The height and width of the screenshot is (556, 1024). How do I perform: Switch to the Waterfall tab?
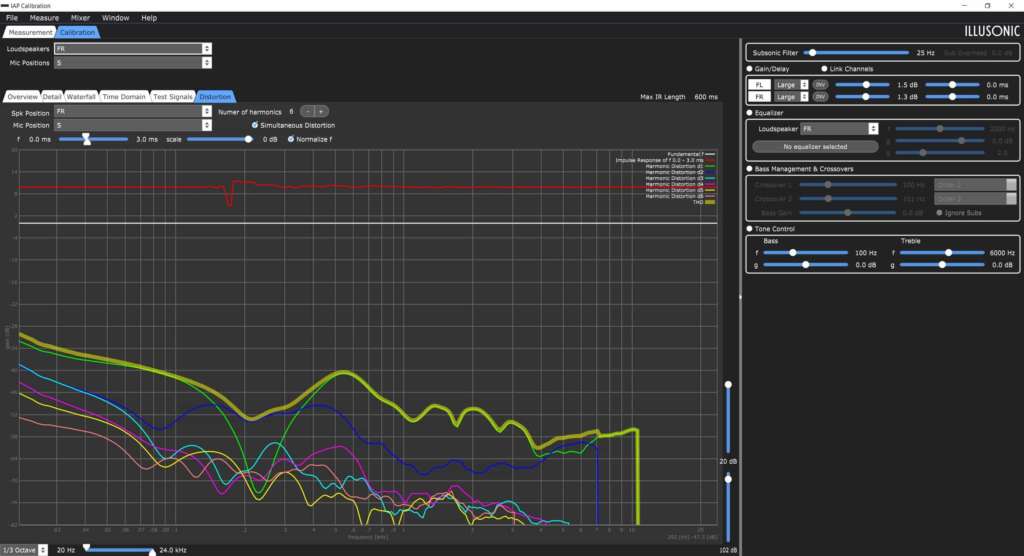tap(81, 97)
